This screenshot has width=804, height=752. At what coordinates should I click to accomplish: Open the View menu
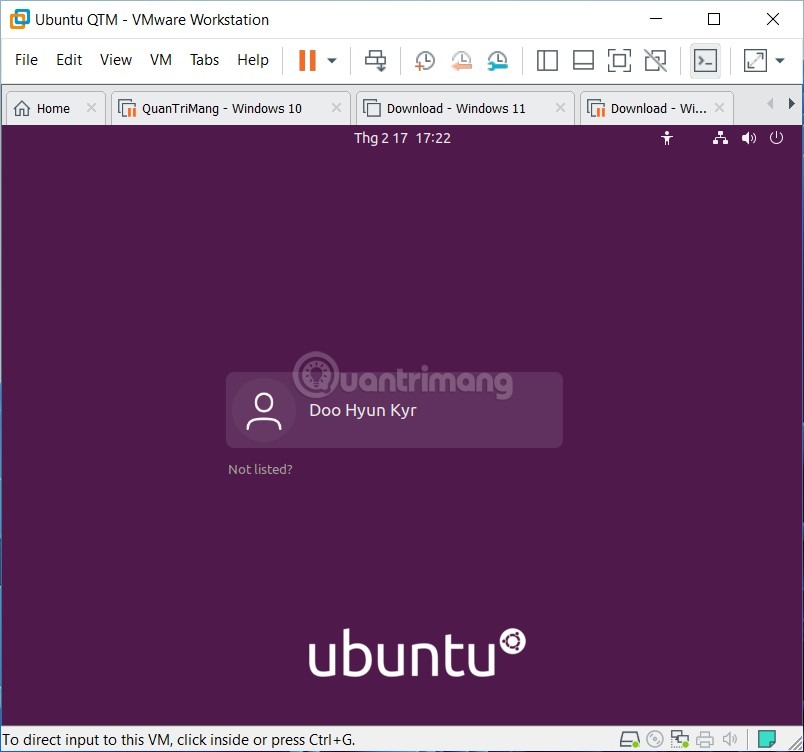click(116, 60)
